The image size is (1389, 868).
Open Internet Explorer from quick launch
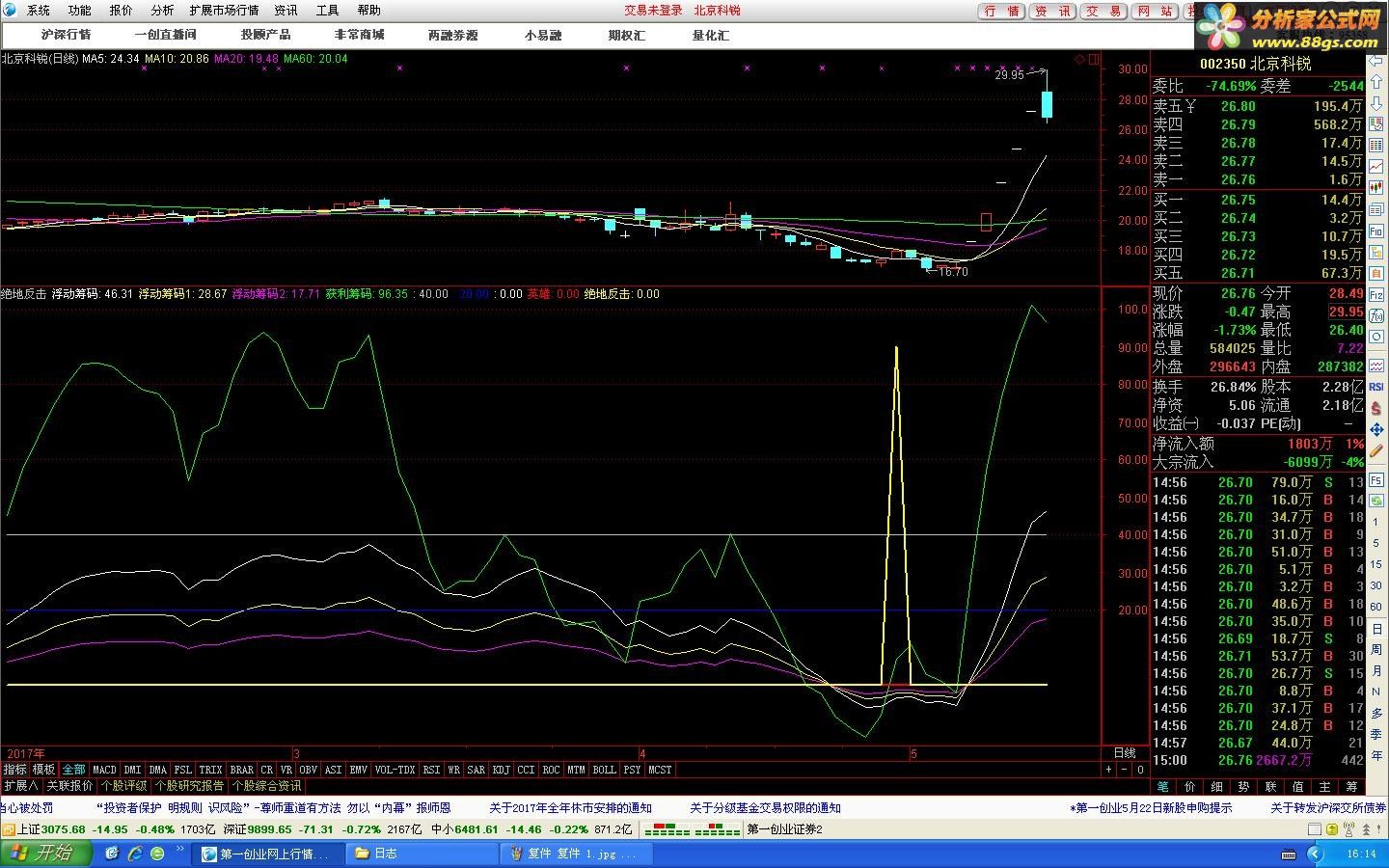135,854
